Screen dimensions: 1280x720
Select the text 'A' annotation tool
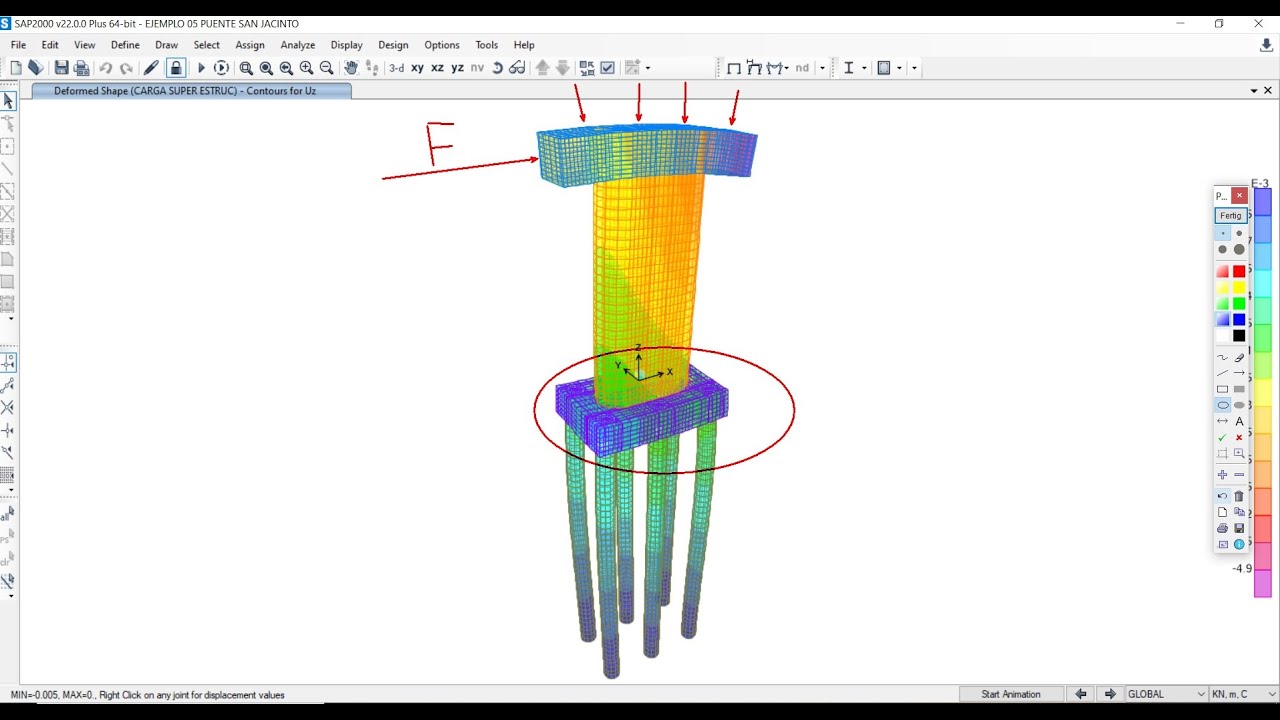tap(1239, 421)
